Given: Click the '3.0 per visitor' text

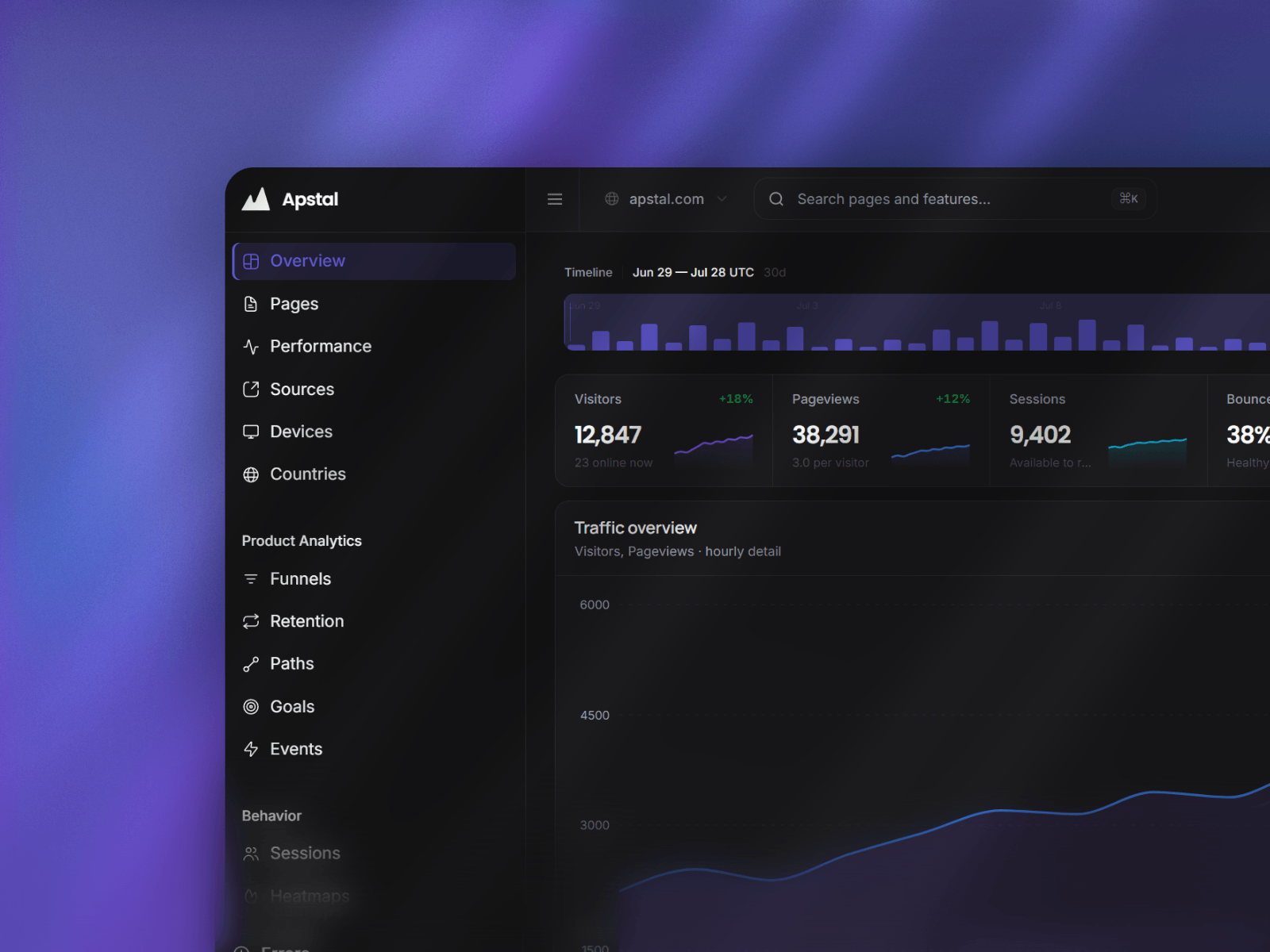Looking at the screenshot, I should pos(830,463).
